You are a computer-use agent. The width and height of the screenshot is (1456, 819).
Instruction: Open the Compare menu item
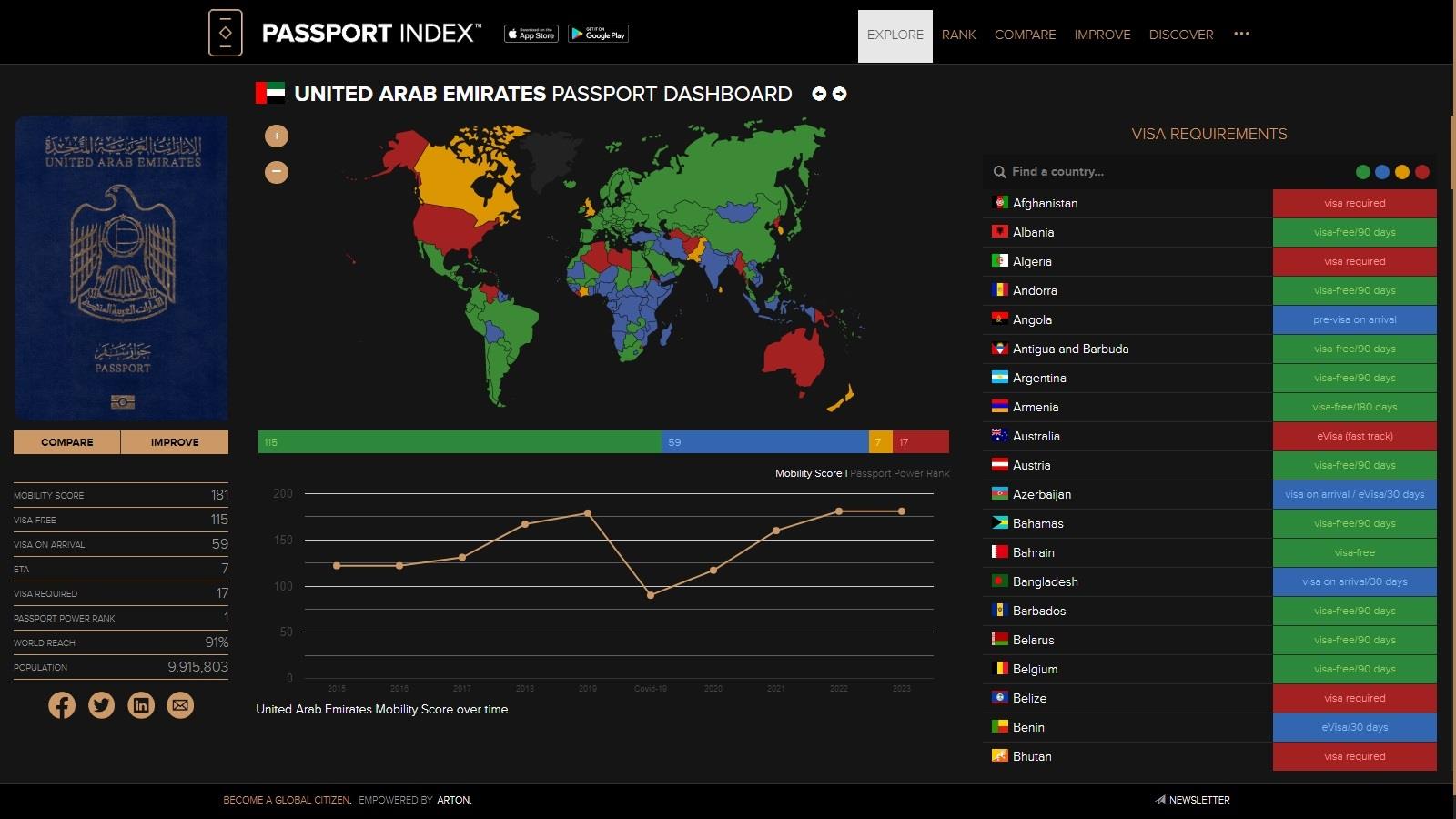[x=1025, y=35]
